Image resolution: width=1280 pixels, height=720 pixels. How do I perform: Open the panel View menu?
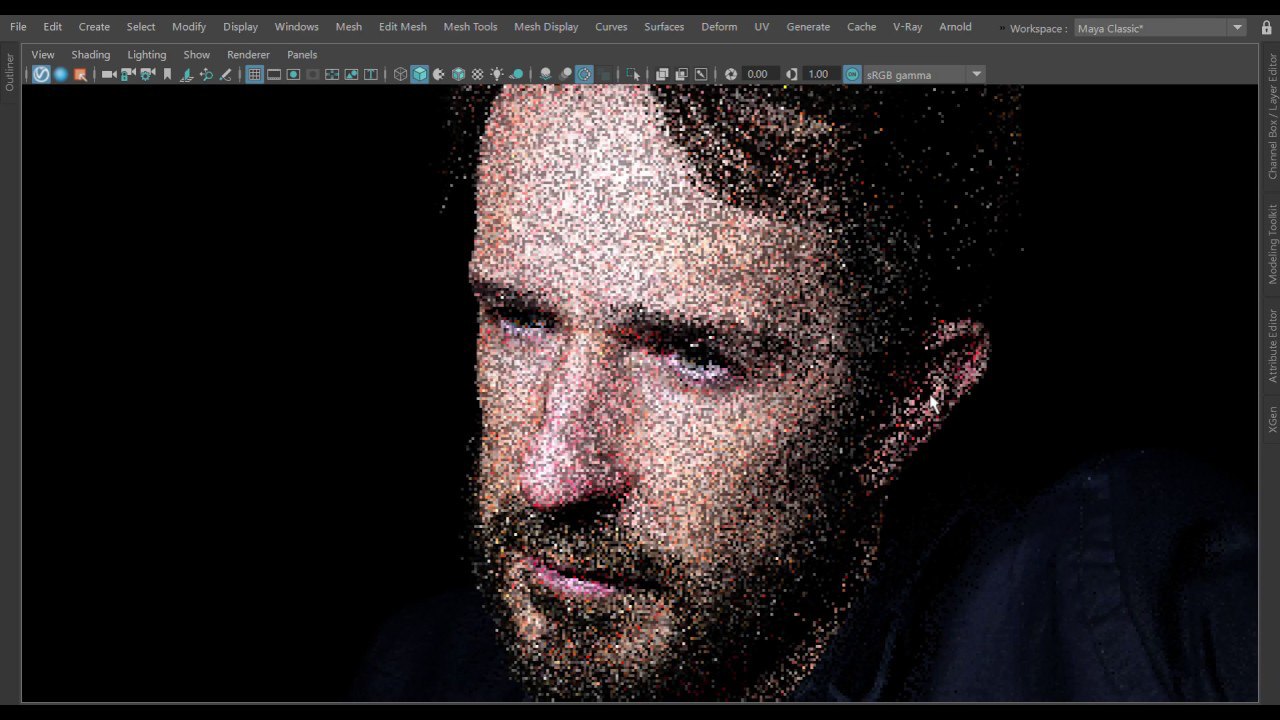click(x=43, y=55)
